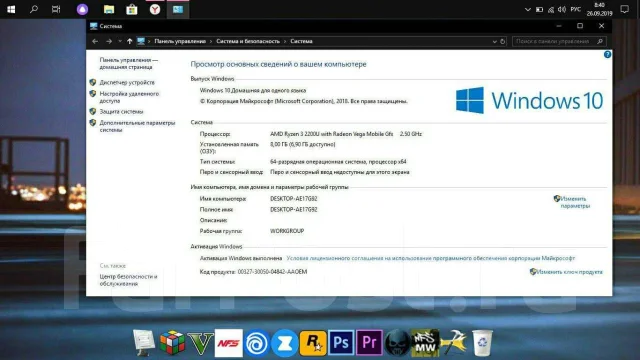Go forward in Control Panel
Viewport: 640px width, 360px height.
pyautogui.click(x=109, y=41)
